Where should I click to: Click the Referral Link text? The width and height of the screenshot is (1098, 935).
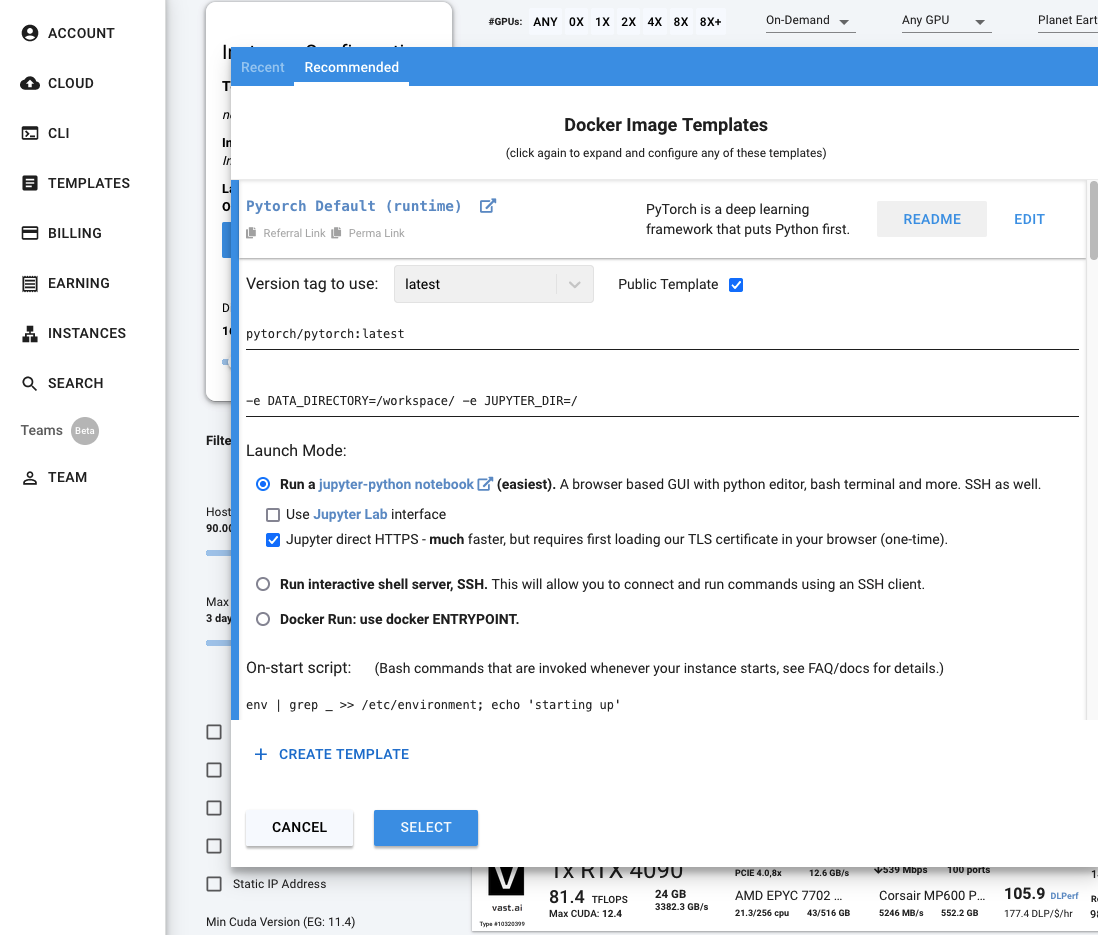(294, 233)
